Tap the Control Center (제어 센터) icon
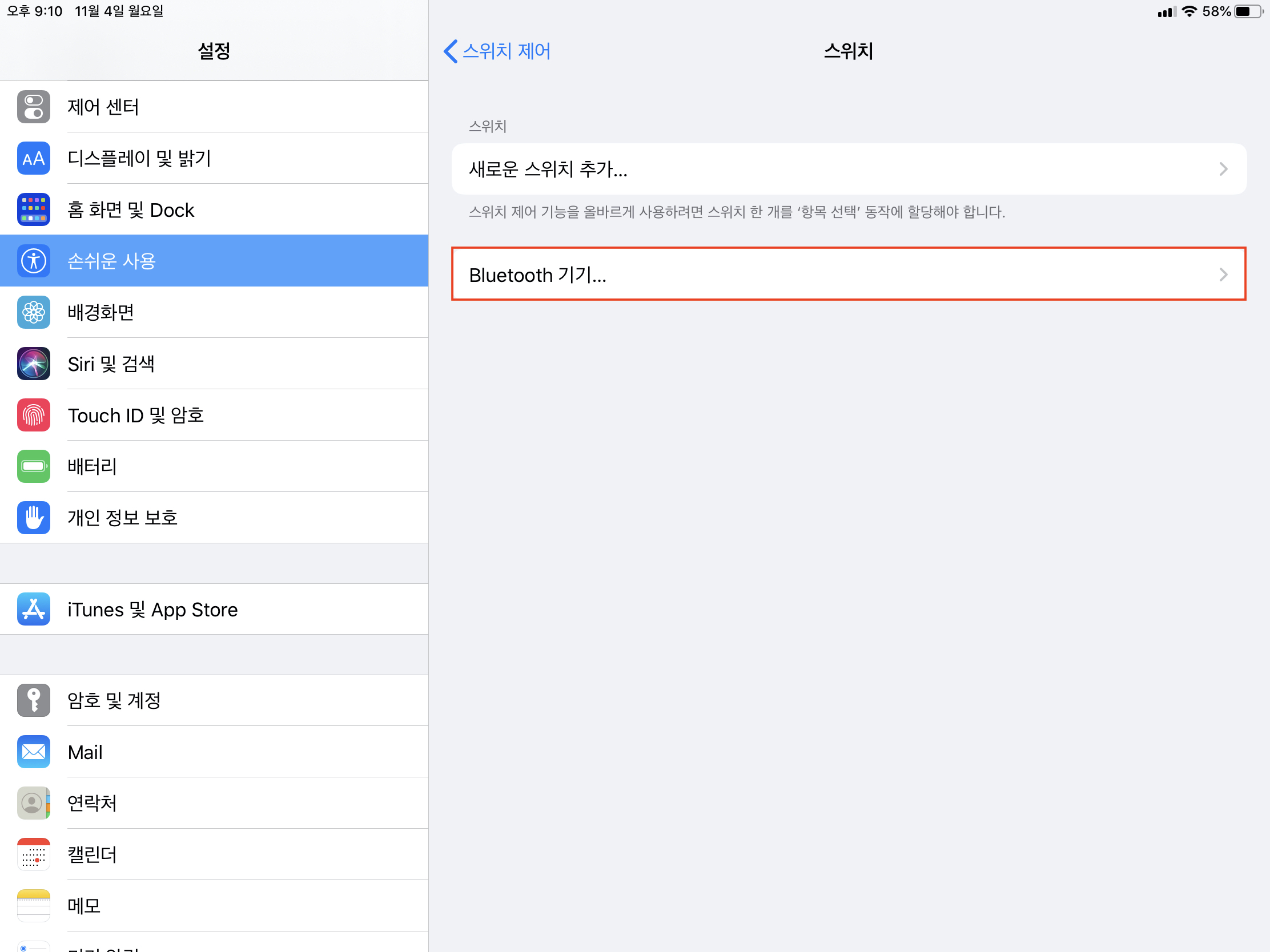 pos(33,107)
